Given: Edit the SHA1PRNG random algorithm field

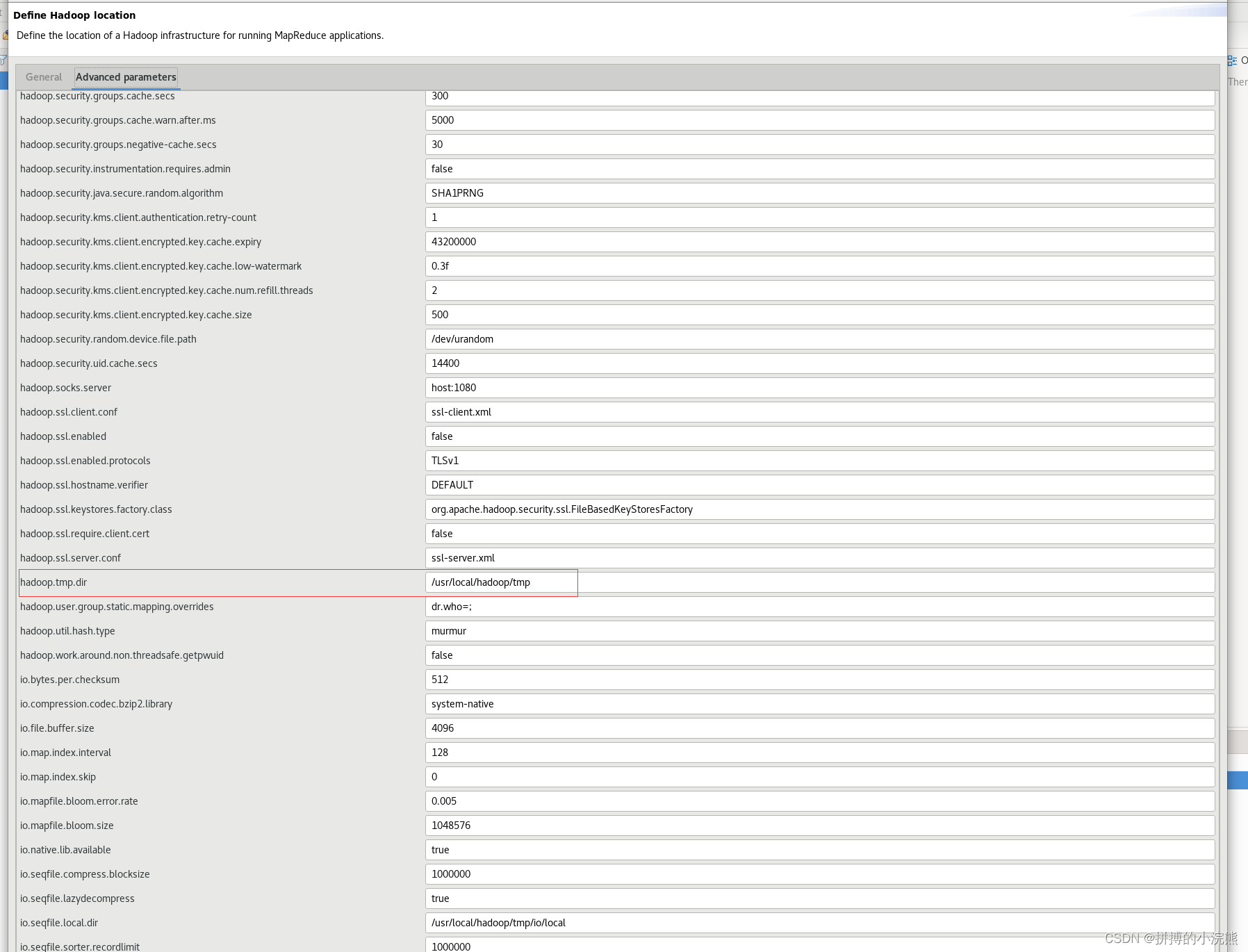Looking at the screenshot, I should [x=820, y=193].
